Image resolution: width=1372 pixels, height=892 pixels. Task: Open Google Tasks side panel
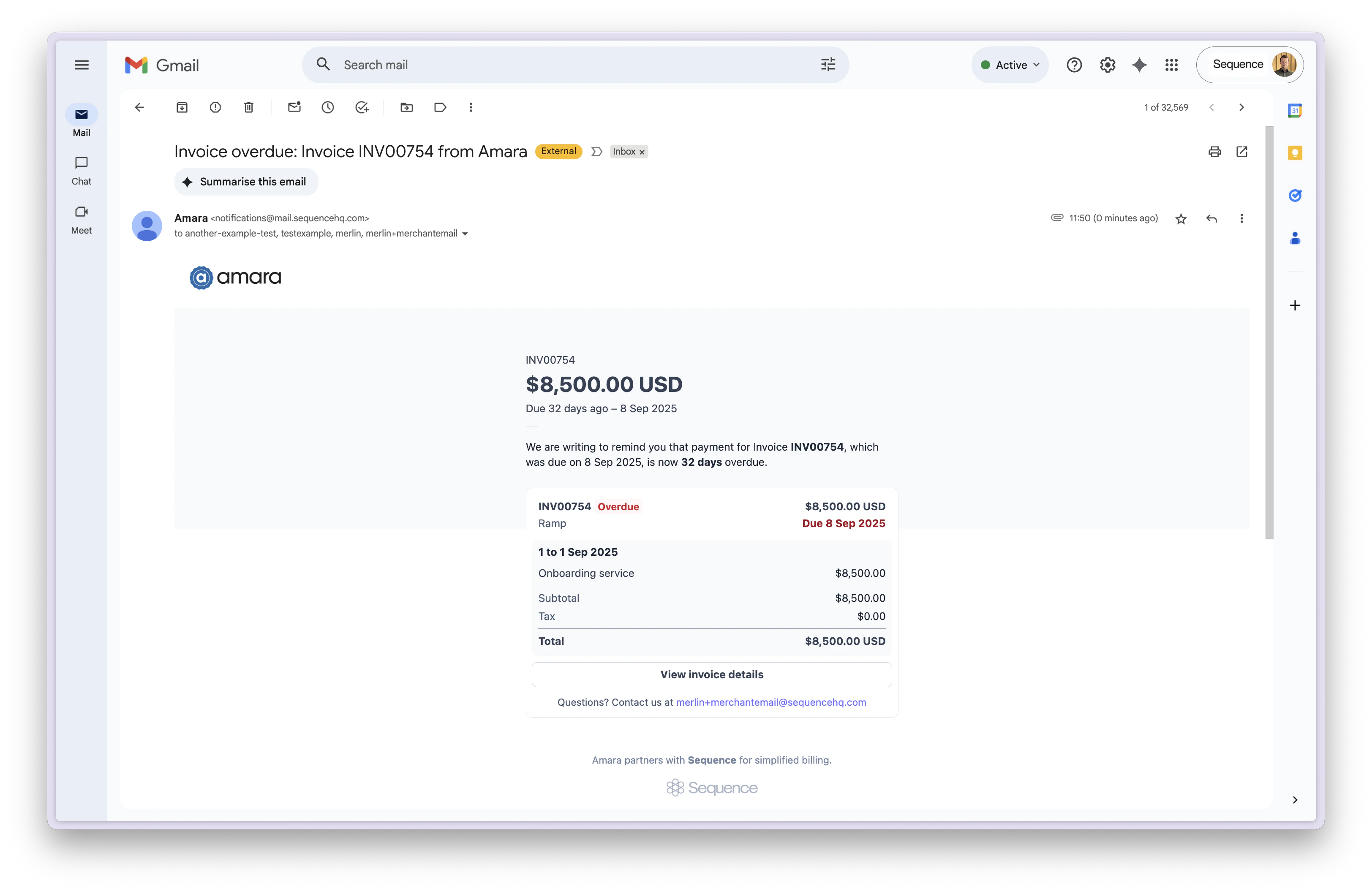pyautogui.click(x=1295, y=196)
